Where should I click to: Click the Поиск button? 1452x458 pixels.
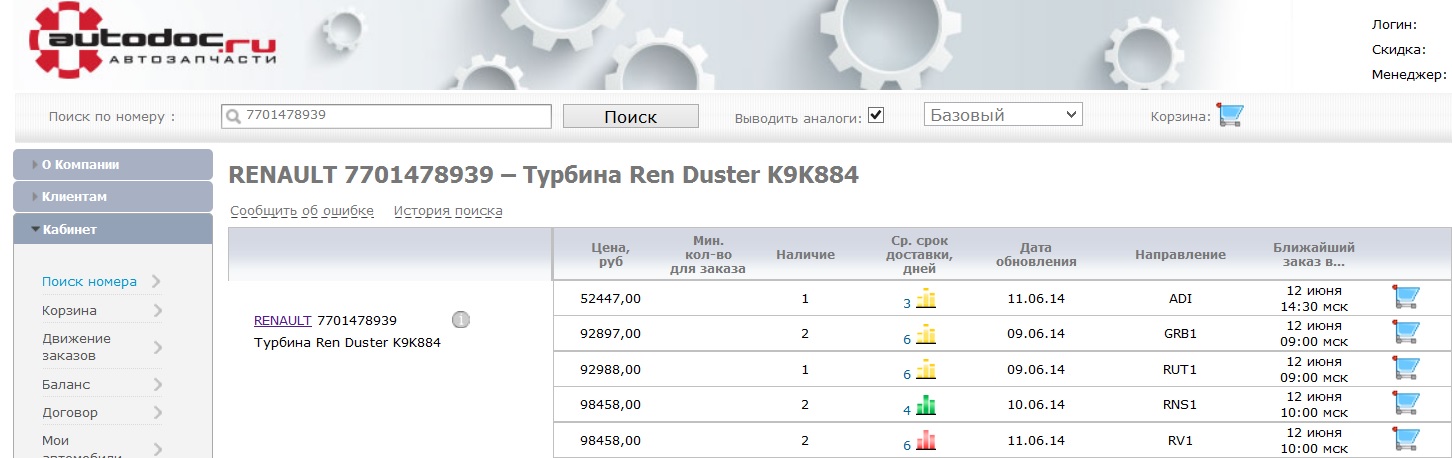(631, 116)
